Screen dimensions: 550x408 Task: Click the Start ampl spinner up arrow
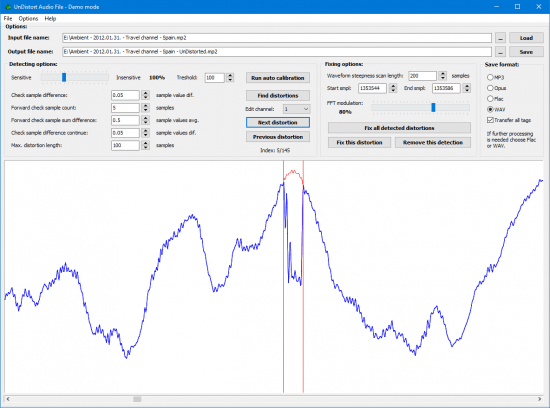click(x=393, y=86)
